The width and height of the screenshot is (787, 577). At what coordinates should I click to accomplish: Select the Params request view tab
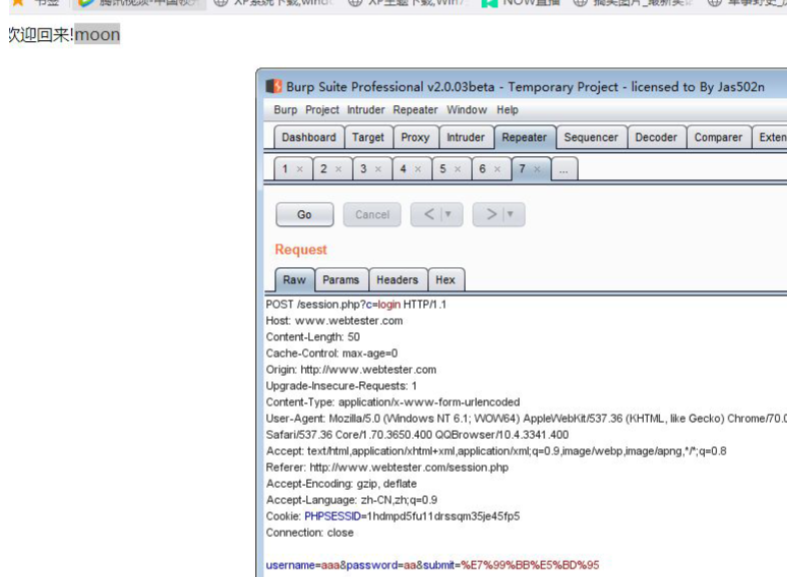click(x=341, y=281)
